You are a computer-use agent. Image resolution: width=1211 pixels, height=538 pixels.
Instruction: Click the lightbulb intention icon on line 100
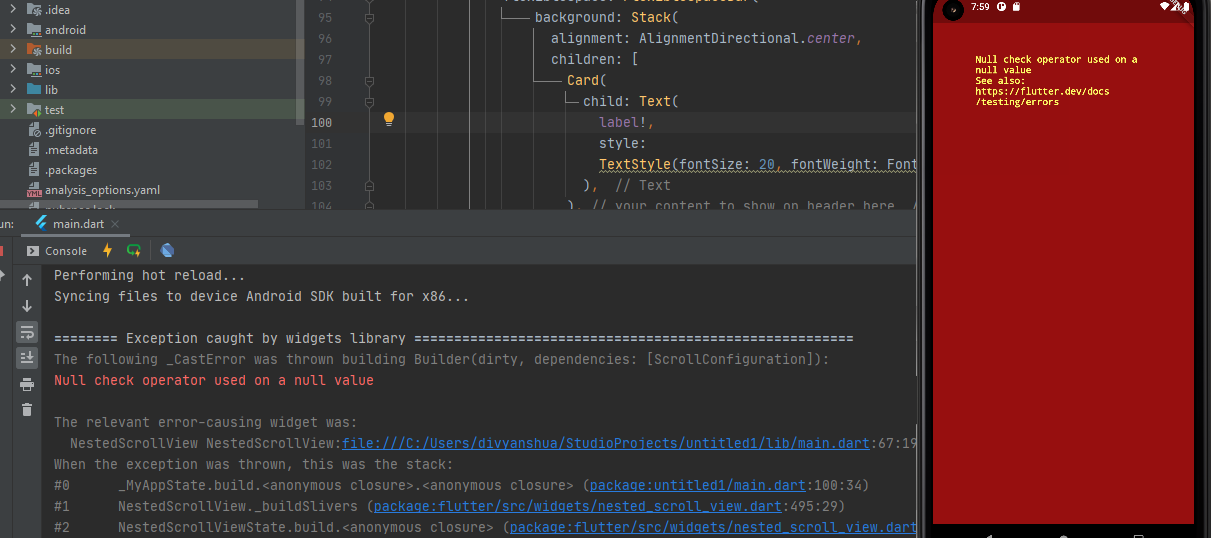389,120
